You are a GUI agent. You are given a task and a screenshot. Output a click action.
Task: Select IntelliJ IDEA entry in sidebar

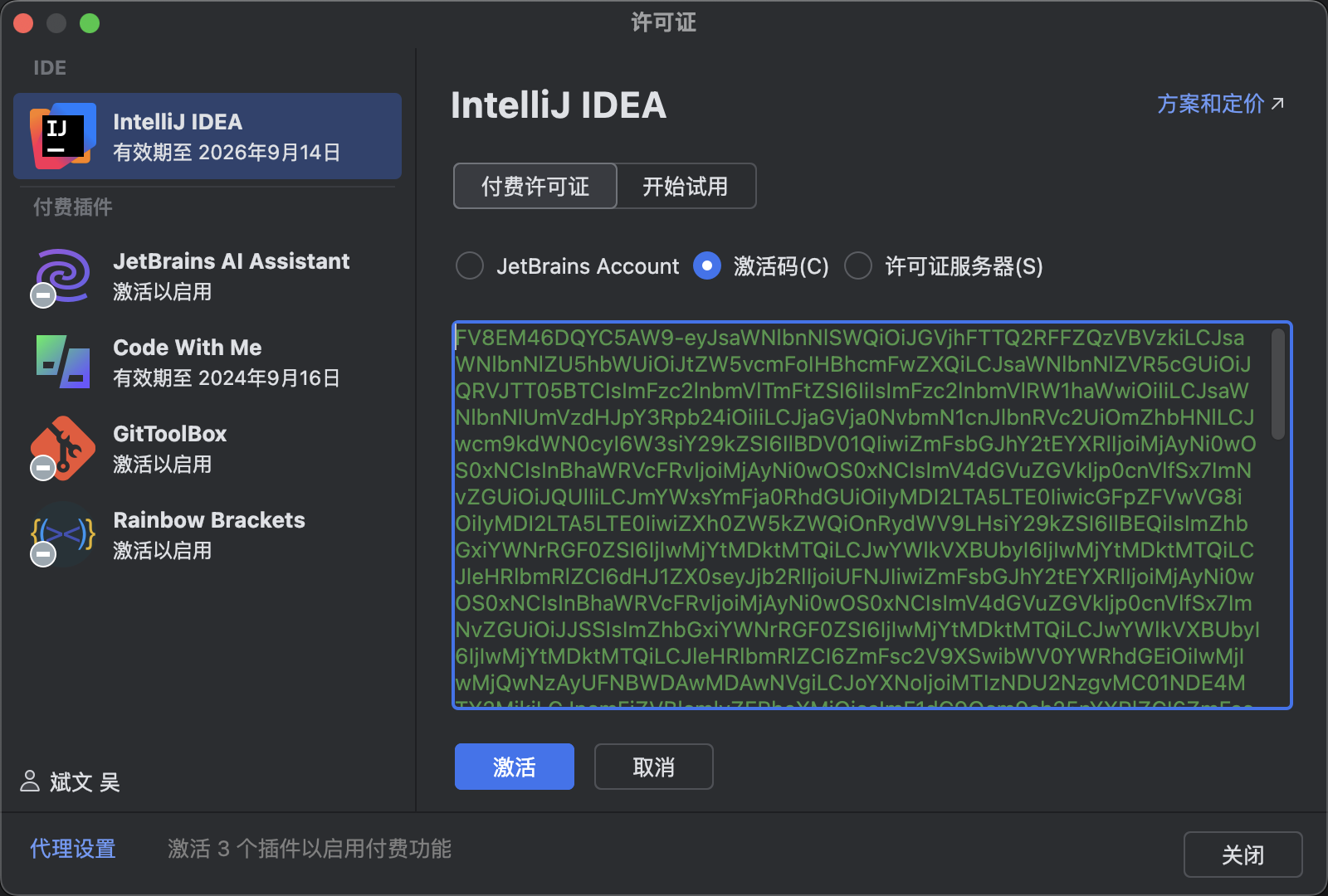(207, 136)
